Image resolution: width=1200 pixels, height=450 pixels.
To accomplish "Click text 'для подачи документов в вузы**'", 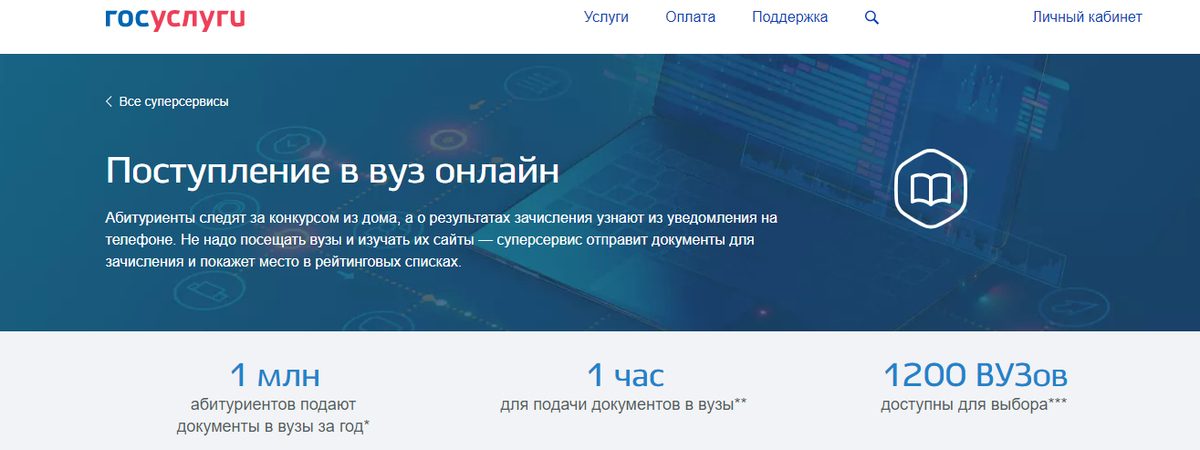I will click(x=624, y=405).
